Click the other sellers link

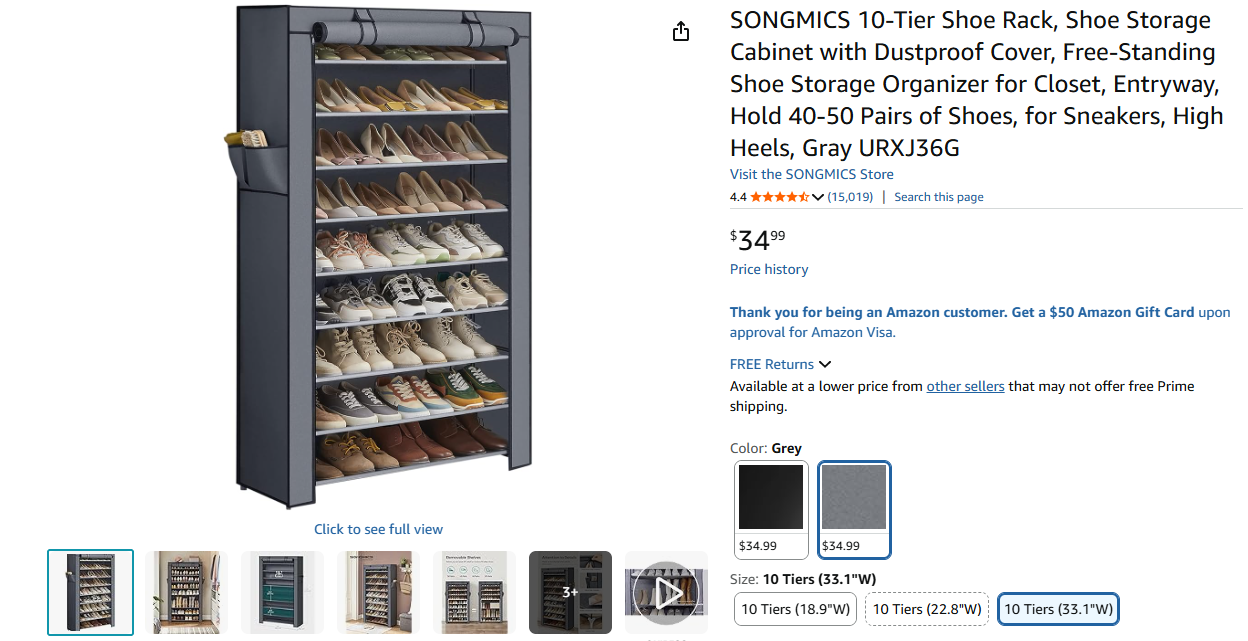[965, 386]
